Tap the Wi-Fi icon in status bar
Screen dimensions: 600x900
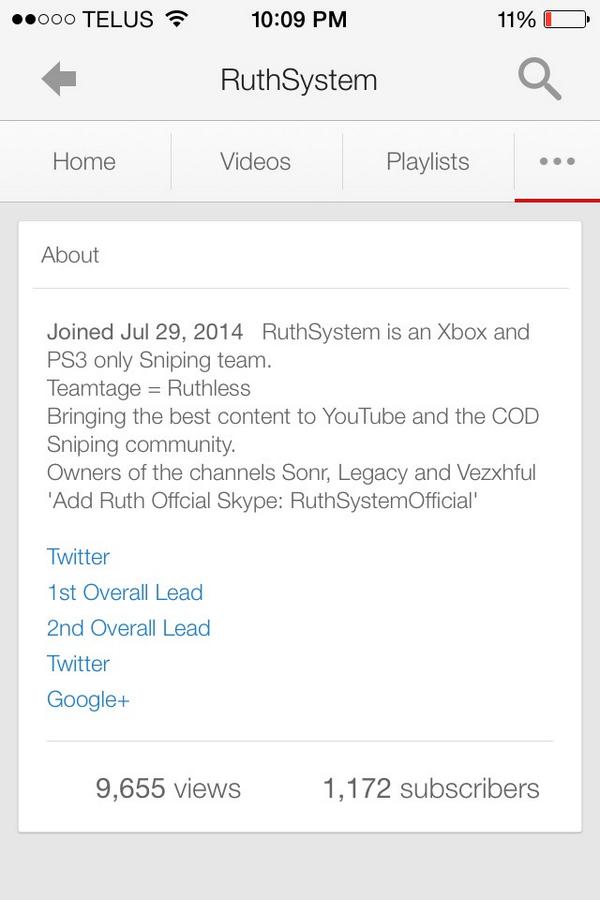pos(176,19)
